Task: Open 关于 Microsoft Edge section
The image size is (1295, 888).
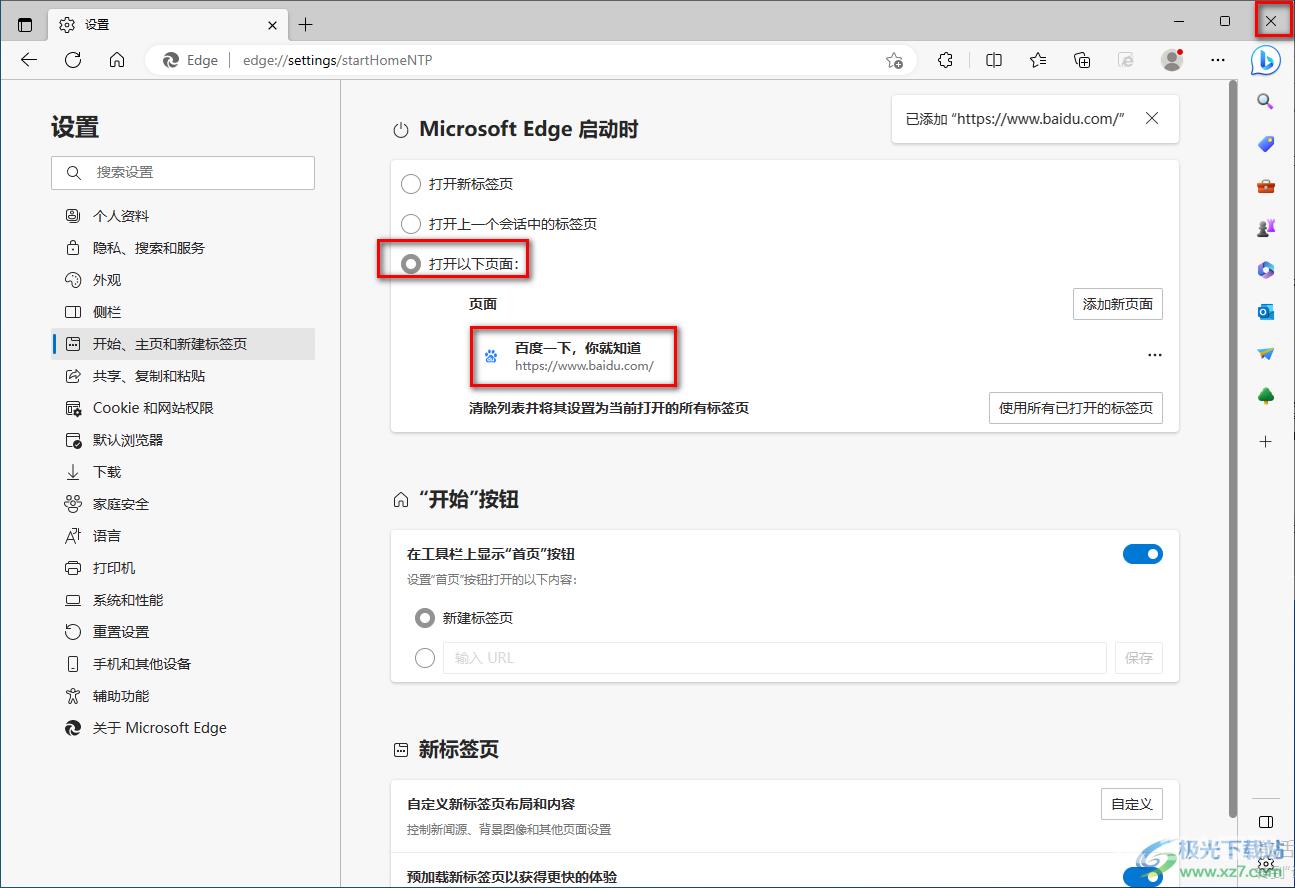Action: tap(183, 728)
